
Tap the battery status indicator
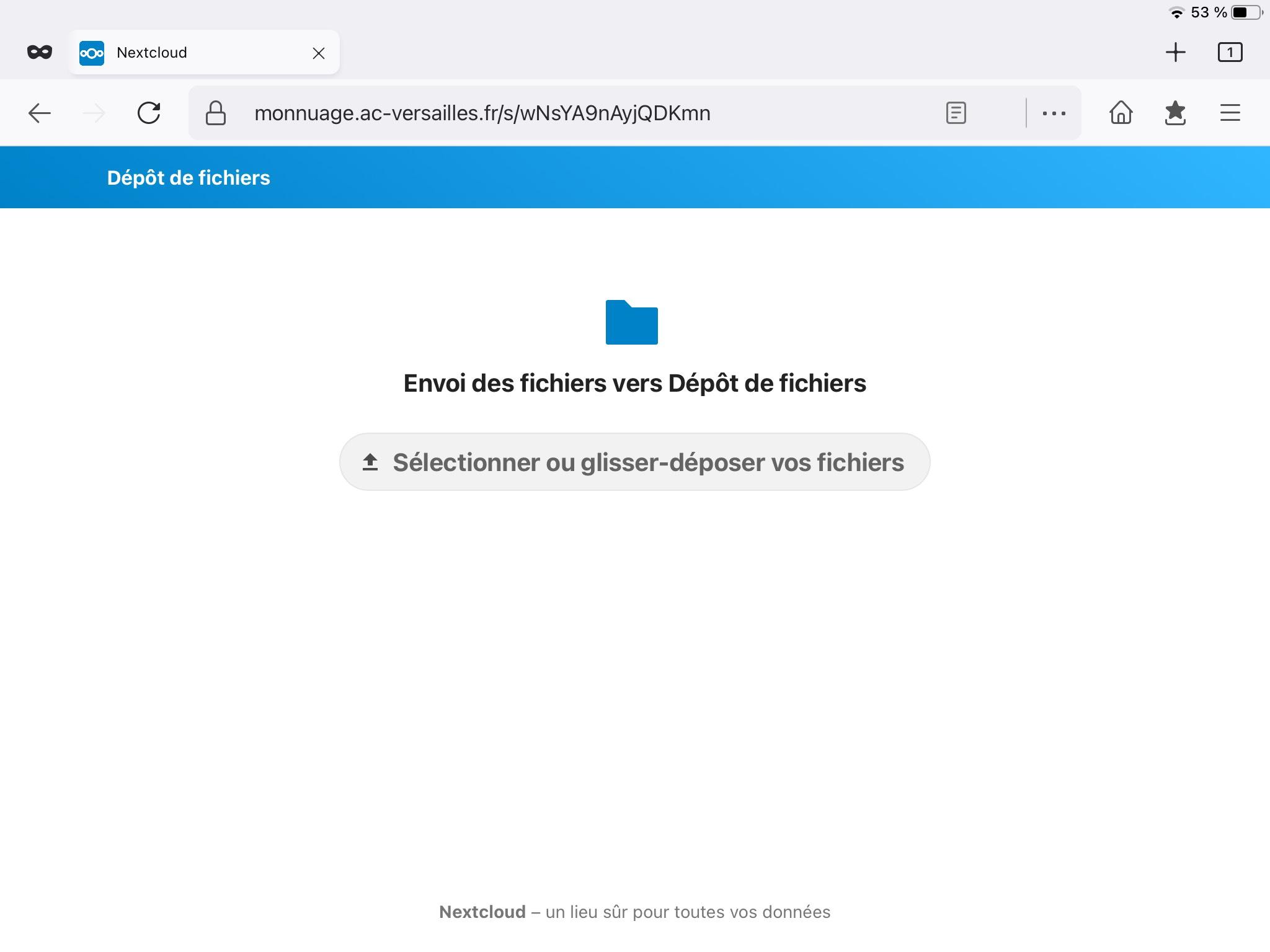pyautogui.click(x=1246, y=12)
